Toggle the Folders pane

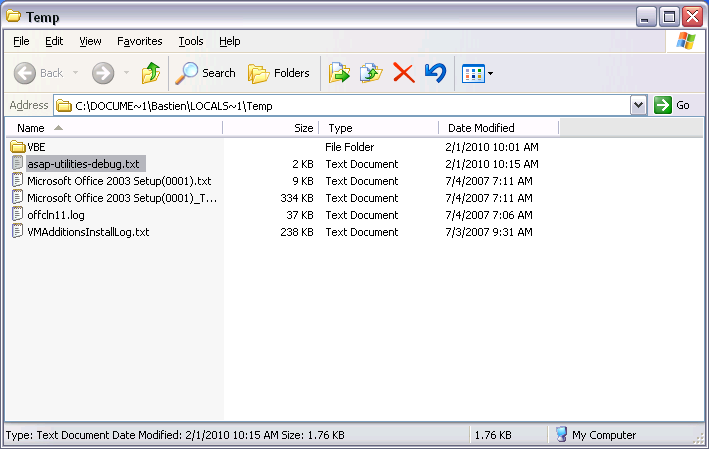[x=279, y=73]
